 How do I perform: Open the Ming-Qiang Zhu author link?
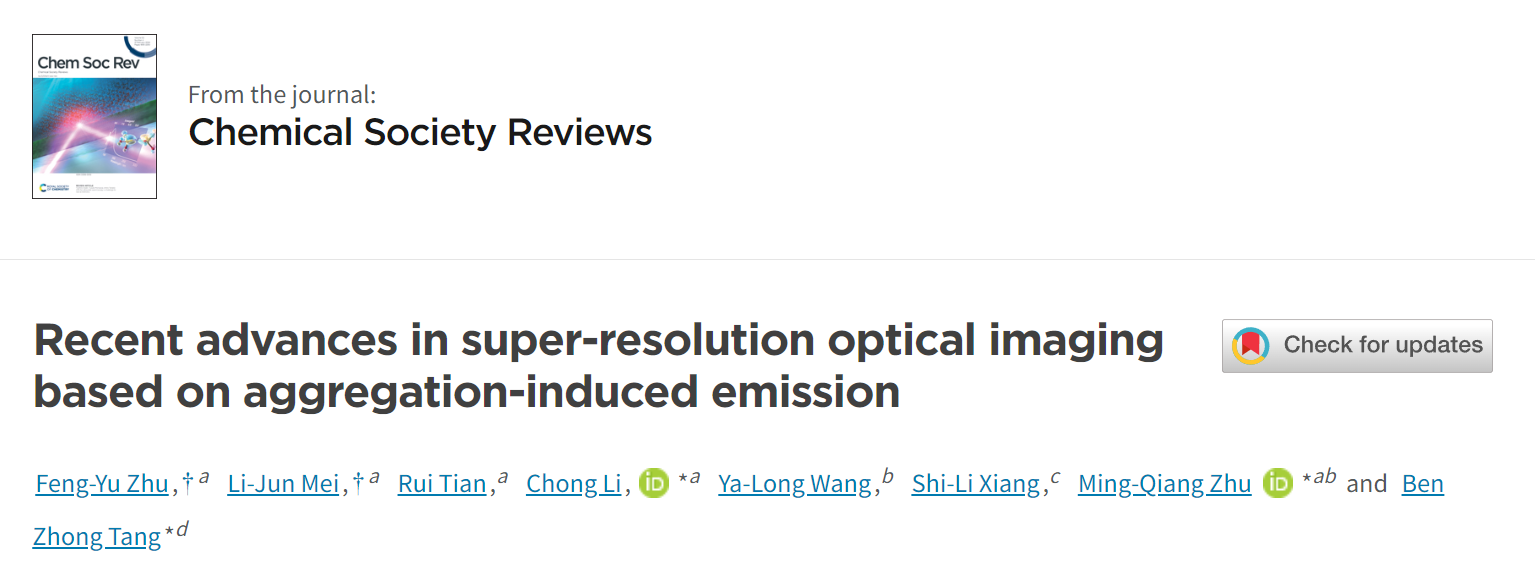(x=1165, y=484)
